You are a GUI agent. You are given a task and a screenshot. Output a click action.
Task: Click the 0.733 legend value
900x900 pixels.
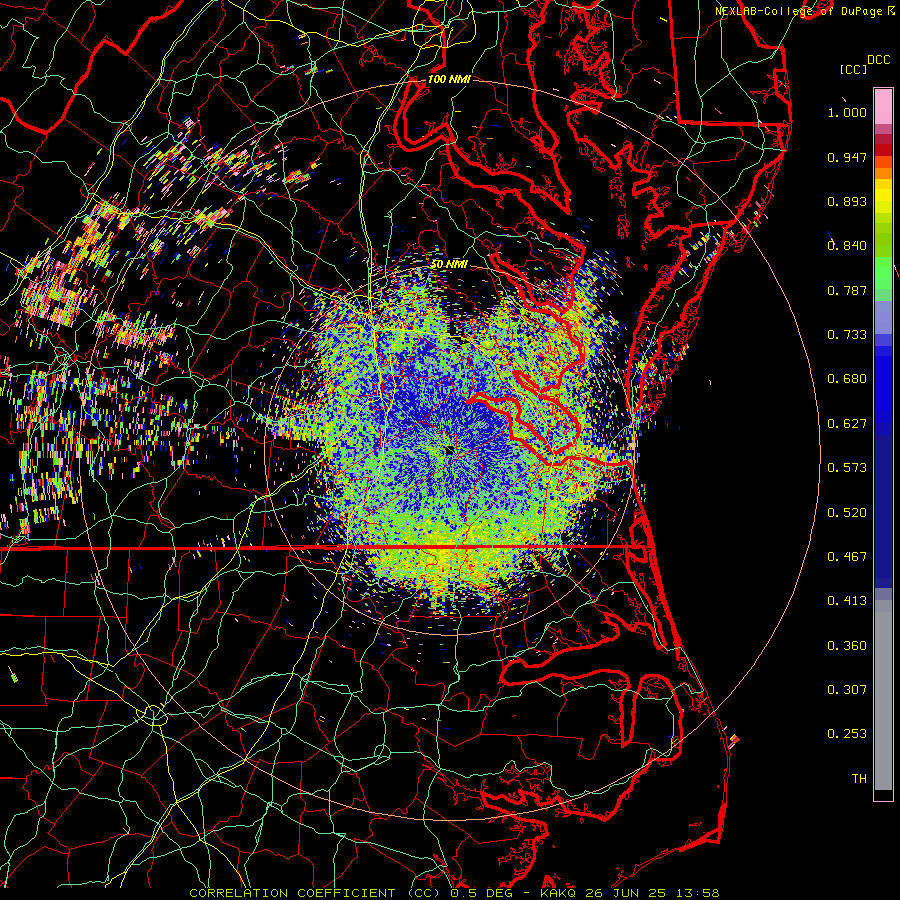(847, 335)
